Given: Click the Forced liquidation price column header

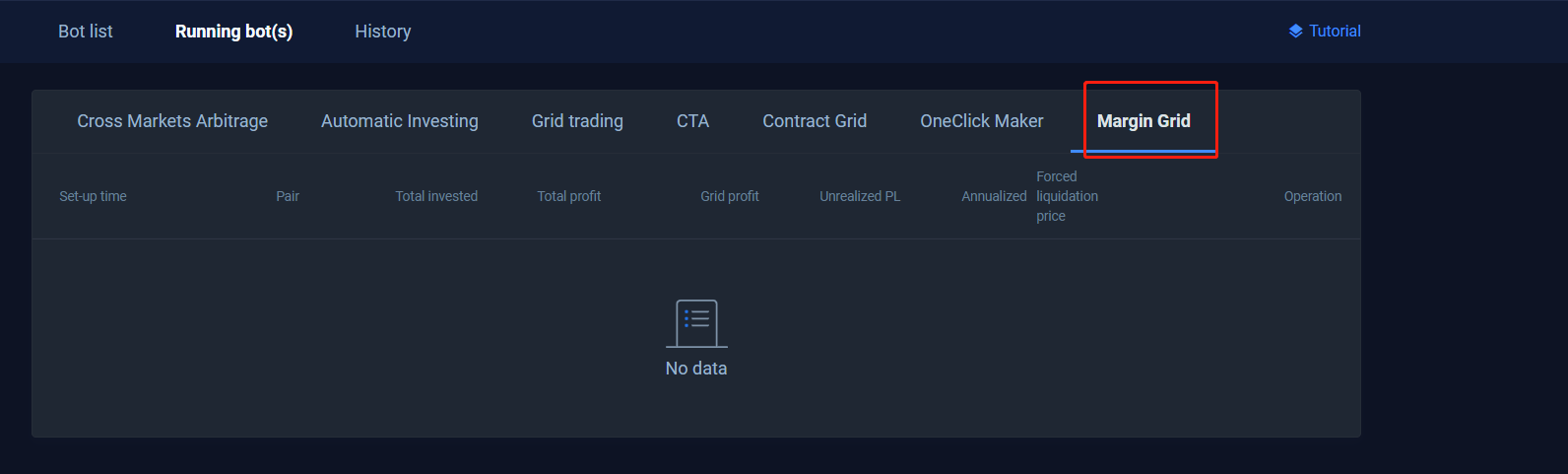Looking at the screenshot, I should pyautogui.click(x=1067, y=196).
